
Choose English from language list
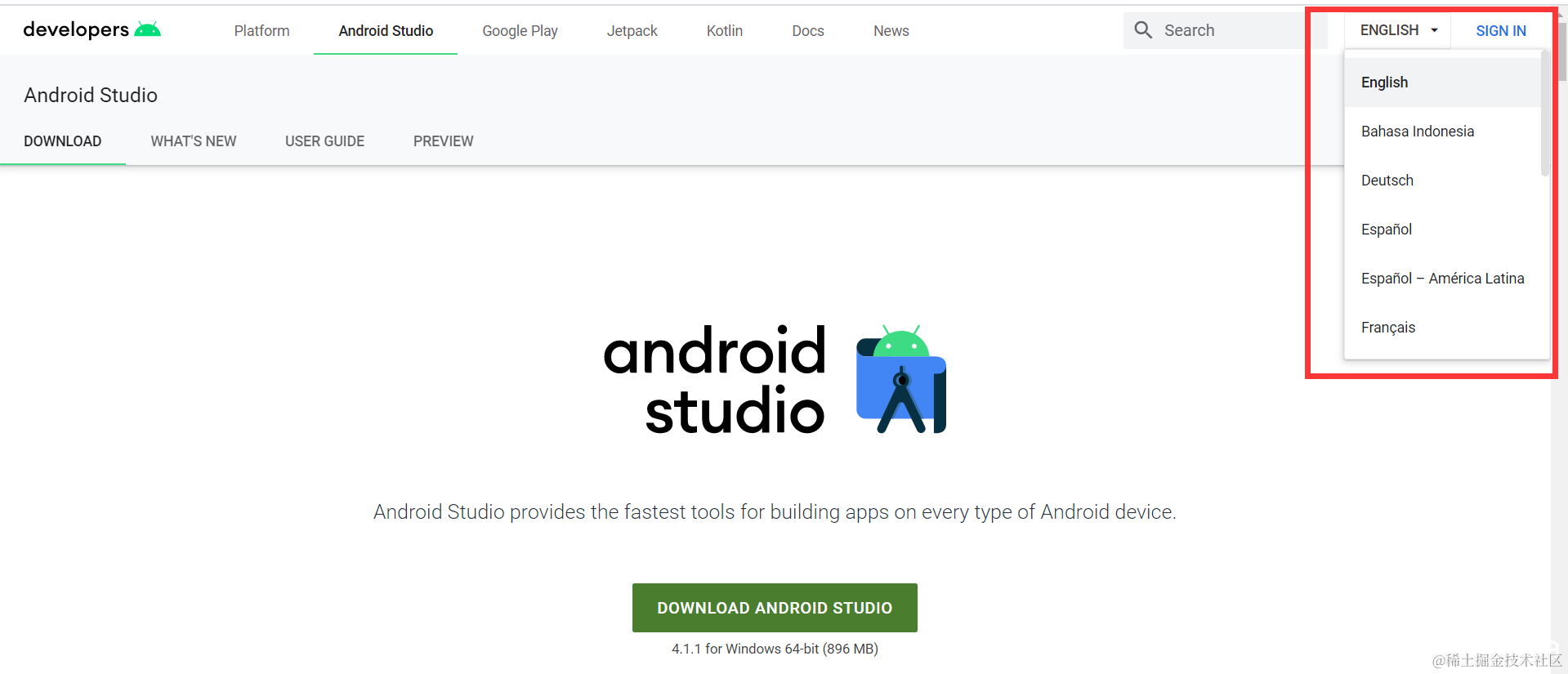pos(1443,83)
